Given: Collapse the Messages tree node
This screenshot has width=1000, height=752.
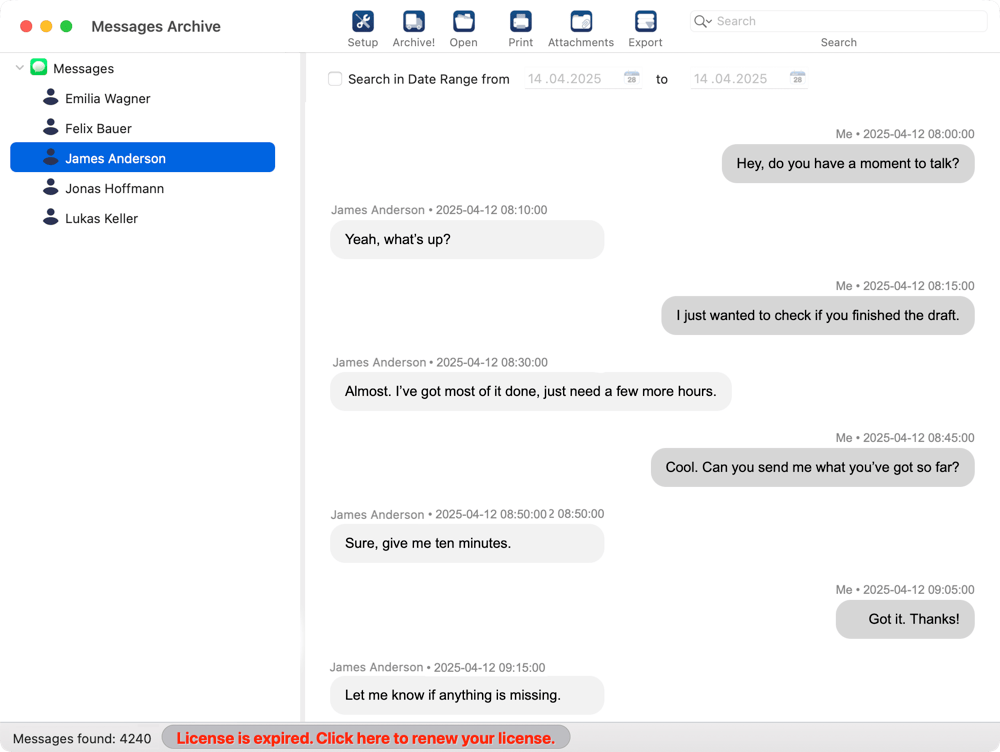Looking at the screenshot, I should (x=20, y=68).
